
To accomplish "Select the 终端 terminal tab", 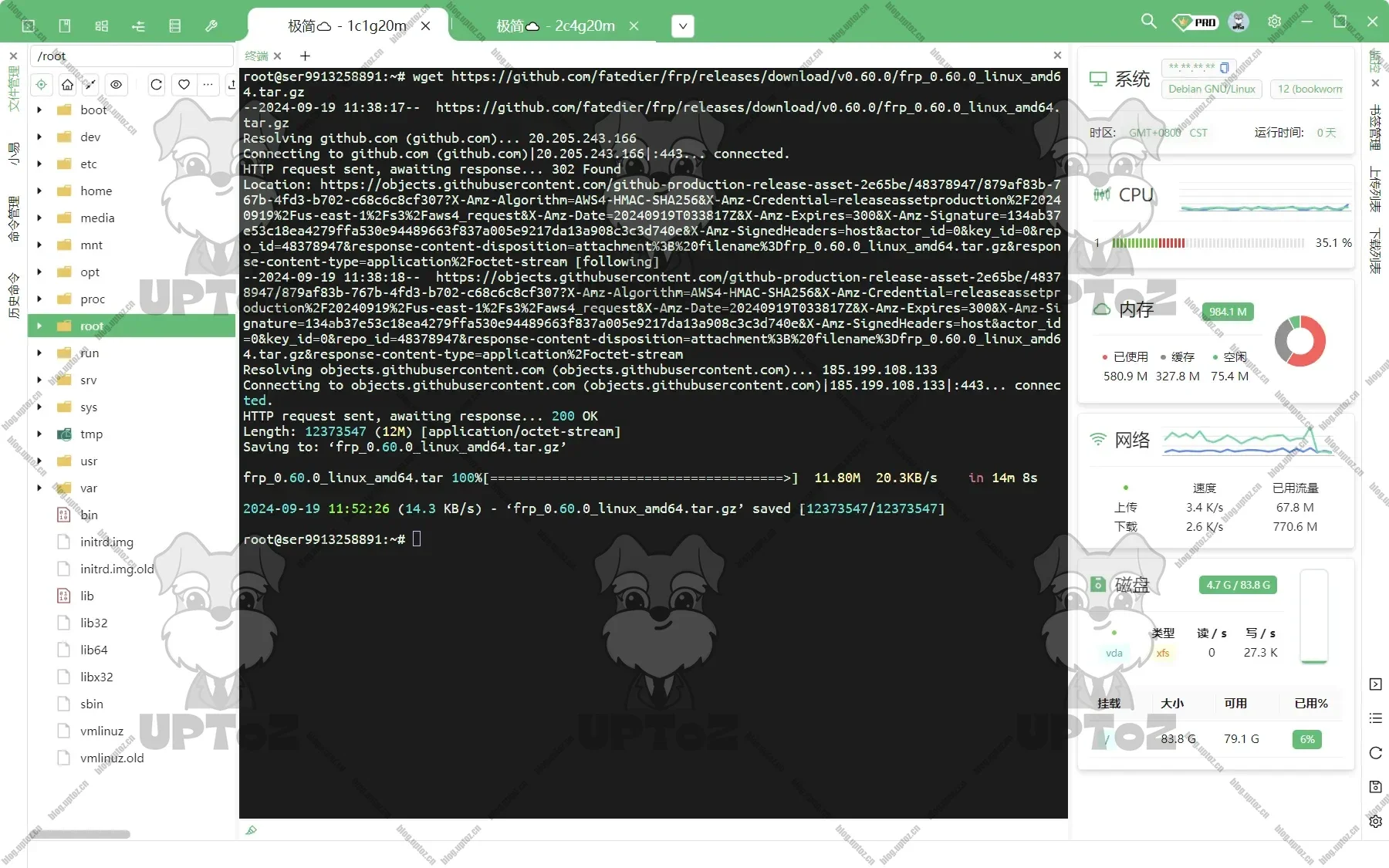I will 256,56.
